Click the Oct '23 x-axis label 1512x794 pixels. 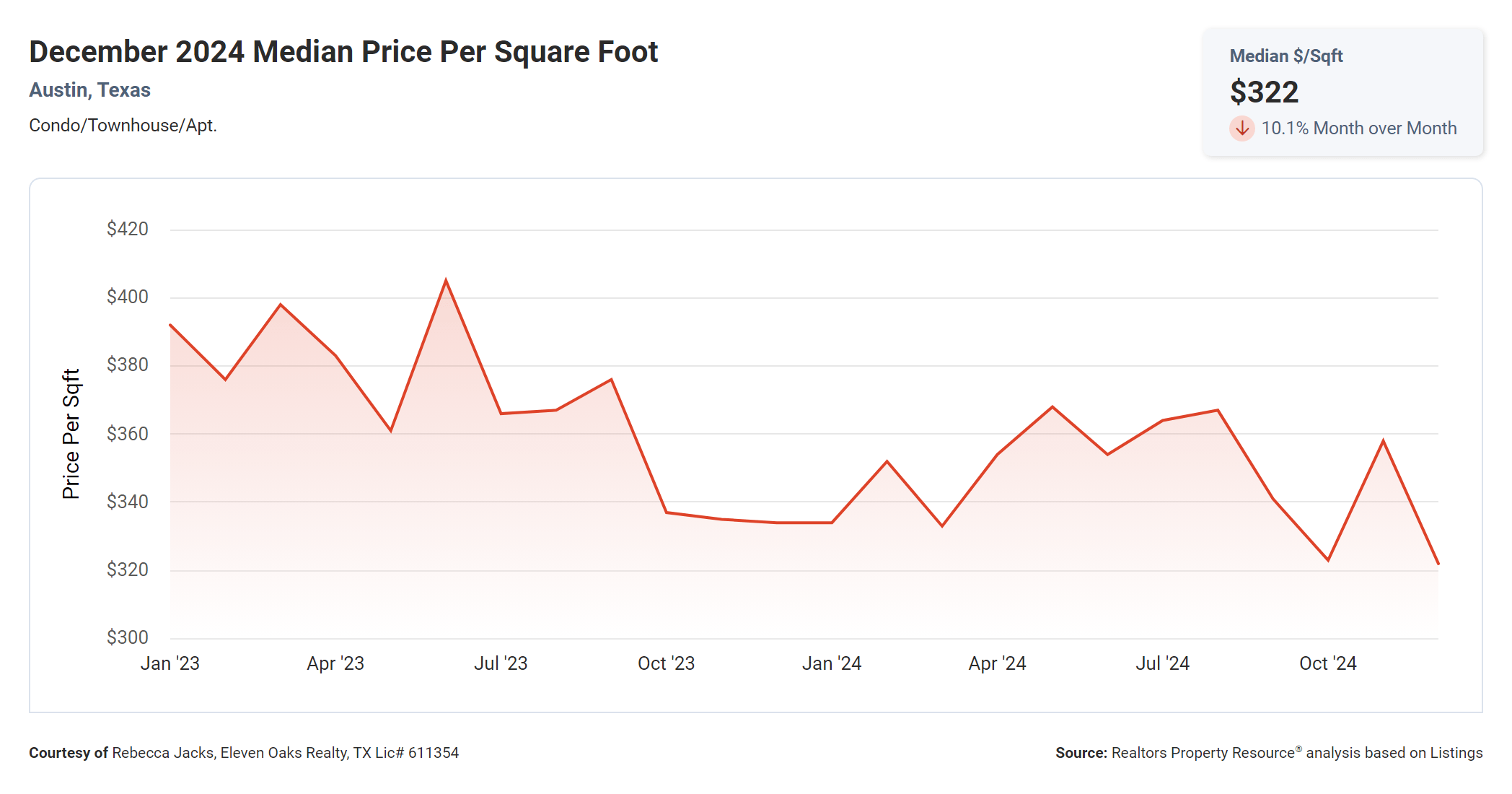666,663
